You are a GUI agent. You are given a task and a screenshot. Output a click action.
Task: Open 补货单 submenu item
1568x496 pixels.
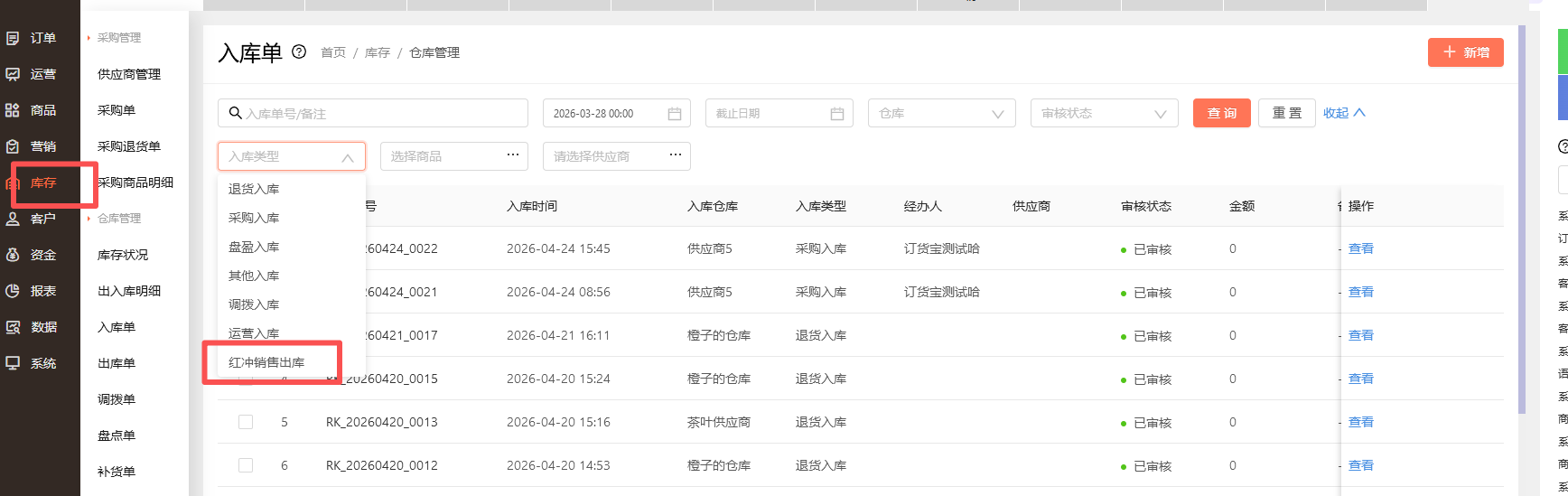(117, 472)
